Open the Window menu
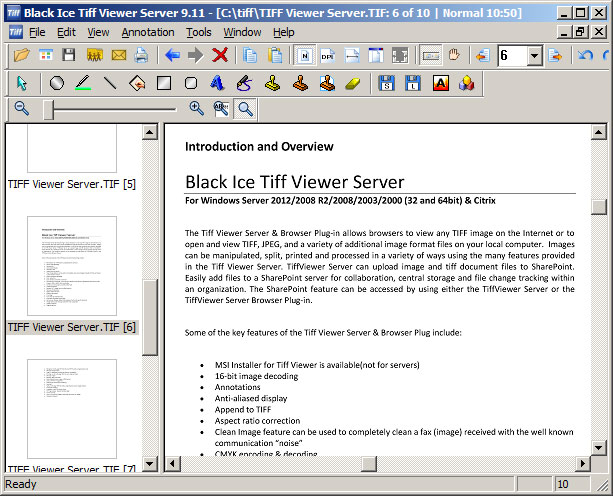 click(242, 32)
